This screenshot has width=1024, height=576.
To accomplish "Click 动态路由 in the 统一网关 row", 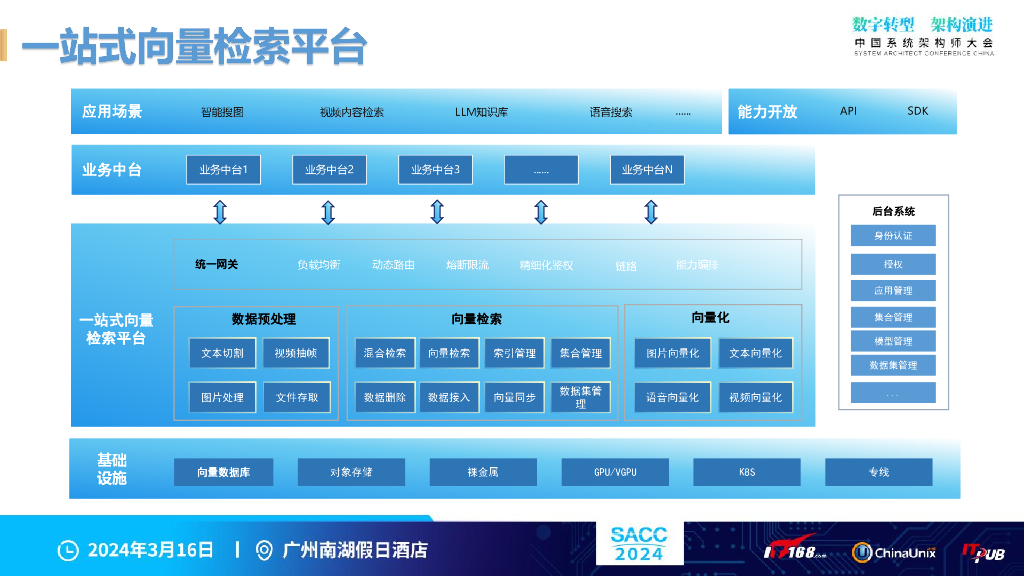I will [393, 264].
